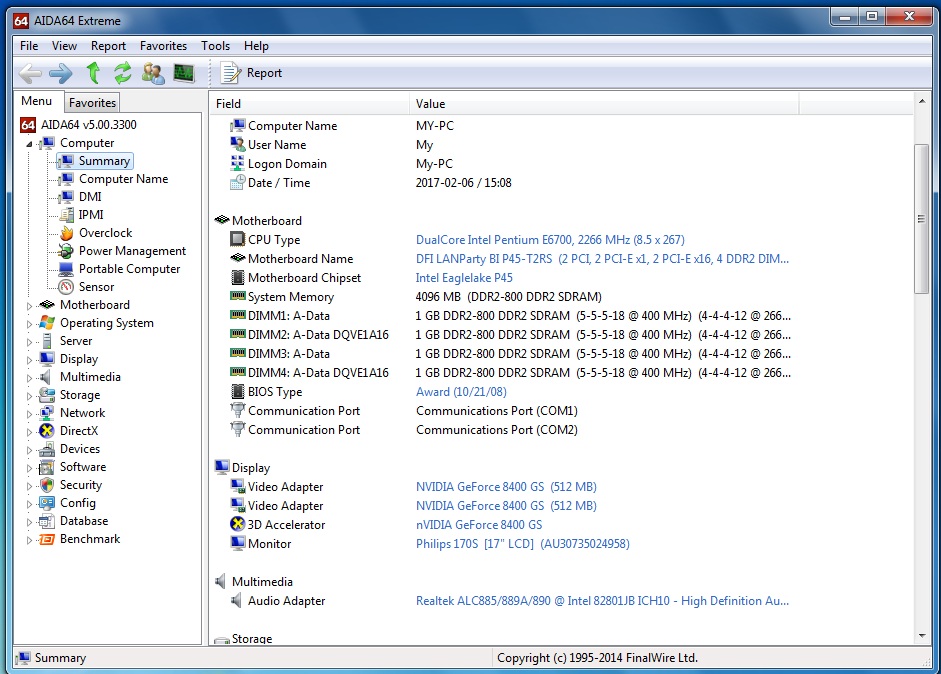Click the green Up arrow toolbar icon

(93, 73)
